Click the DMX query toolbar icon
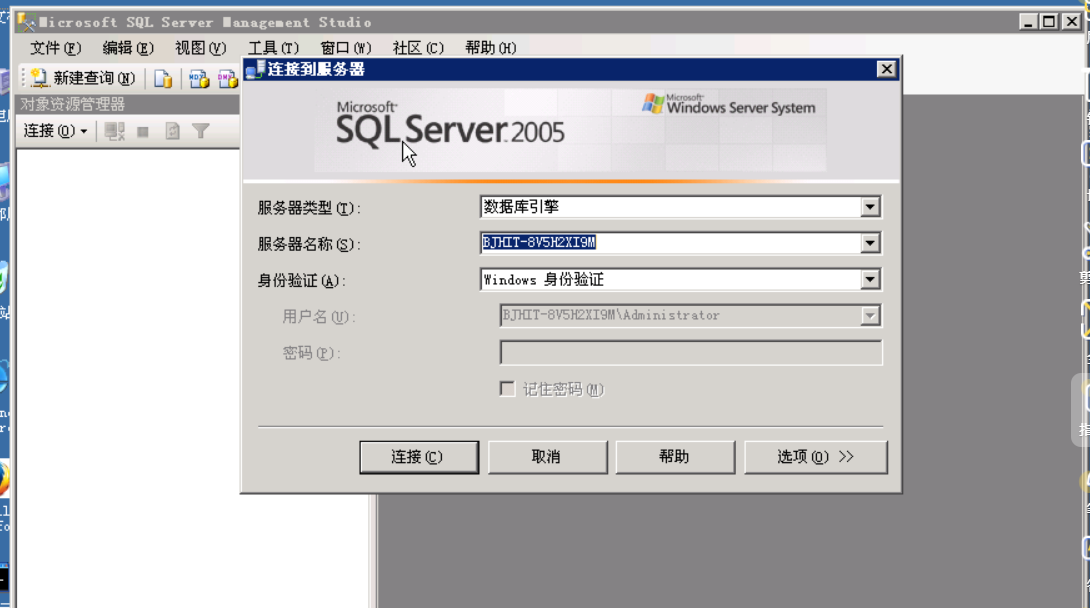This screenshot has width=1090, height=608. (x=227, y=79)
